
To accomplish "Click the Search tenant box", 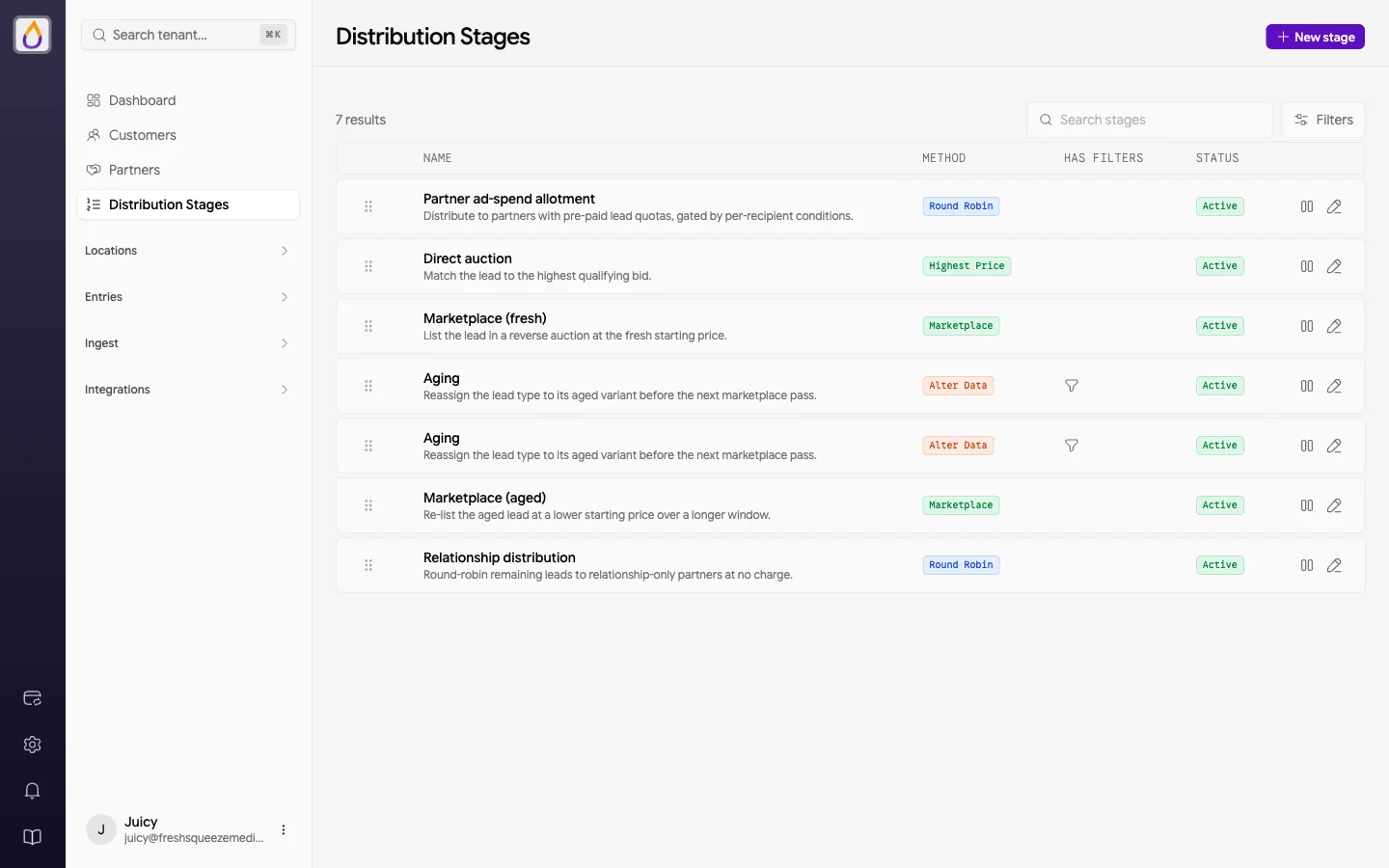I will pos(188,35).
